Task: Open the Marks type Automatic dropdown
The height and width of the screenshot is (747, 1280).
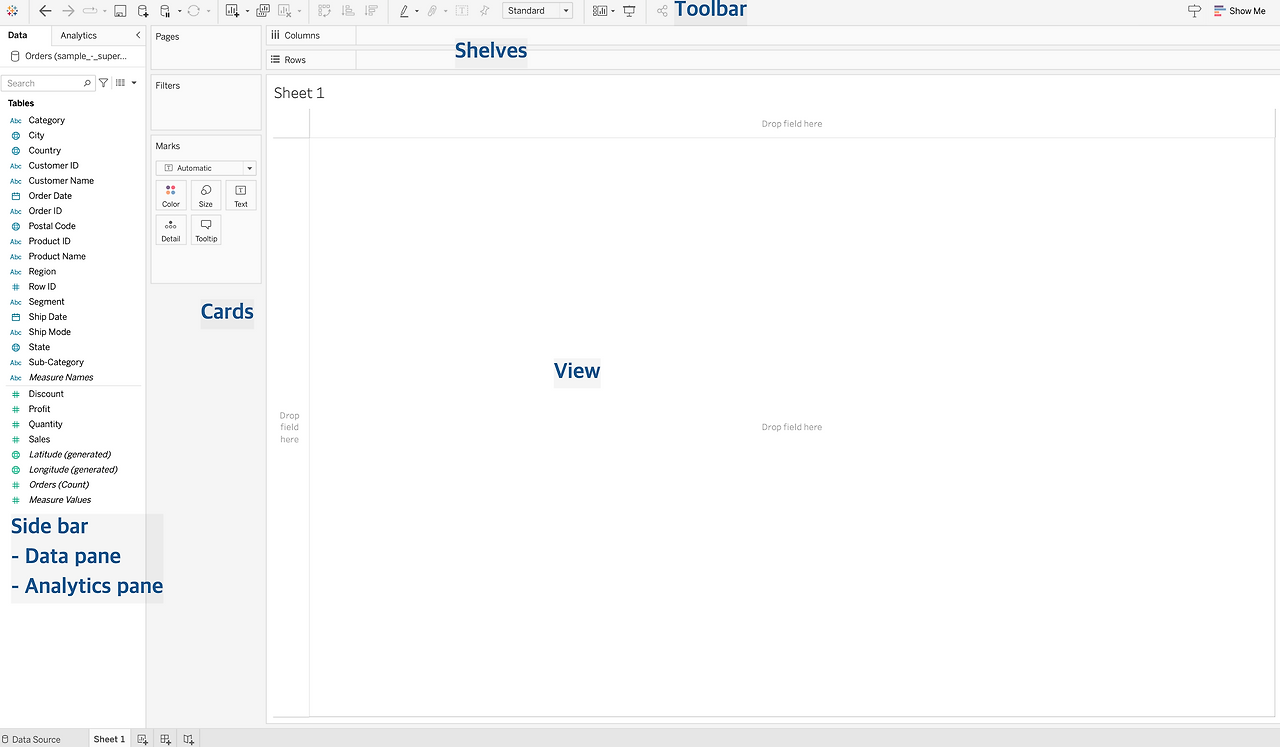Action: point(206,168)
